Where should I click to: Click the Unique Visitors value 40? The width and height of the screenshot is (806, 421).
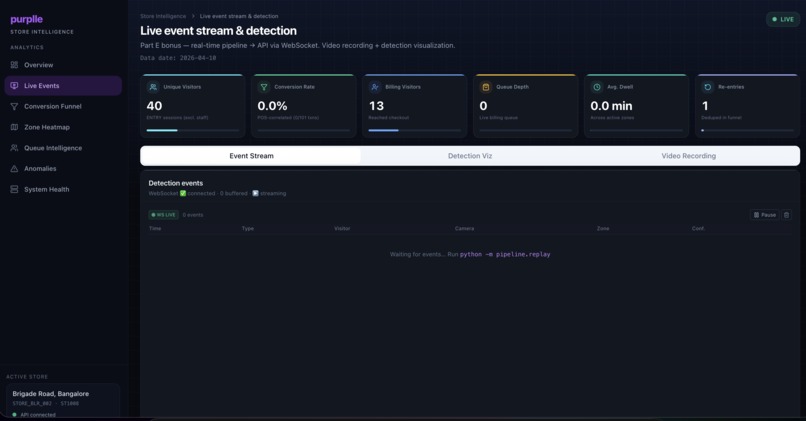click(154, 106)
